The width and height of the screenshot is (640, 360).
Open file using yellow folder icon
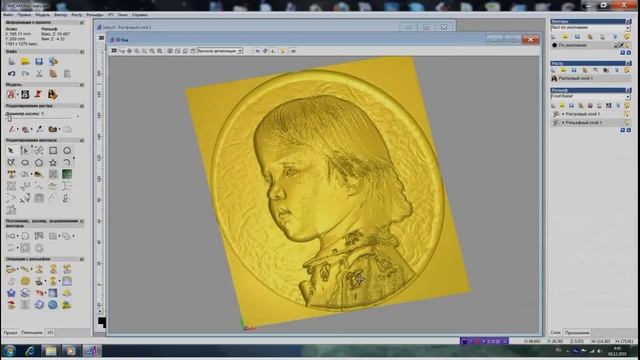[25, 62]
